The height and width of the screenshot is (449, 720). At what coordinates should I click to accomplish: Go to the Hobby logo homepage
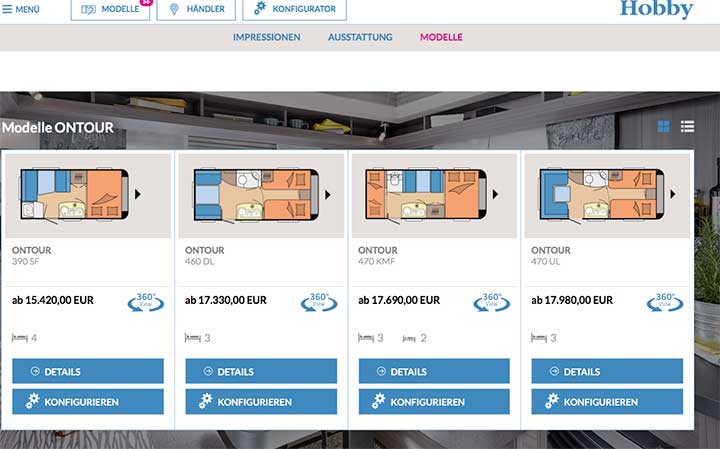click(x=657, y=9)
